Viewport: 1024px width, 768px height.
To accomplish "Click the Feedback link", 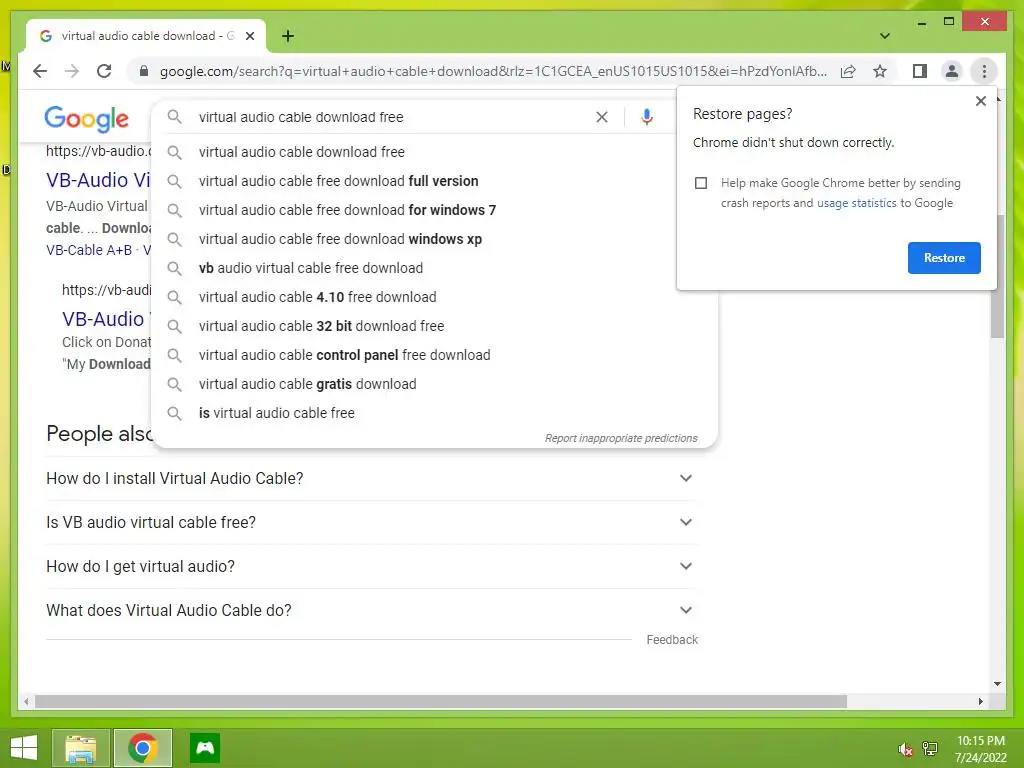I will (x=672, y=640).
